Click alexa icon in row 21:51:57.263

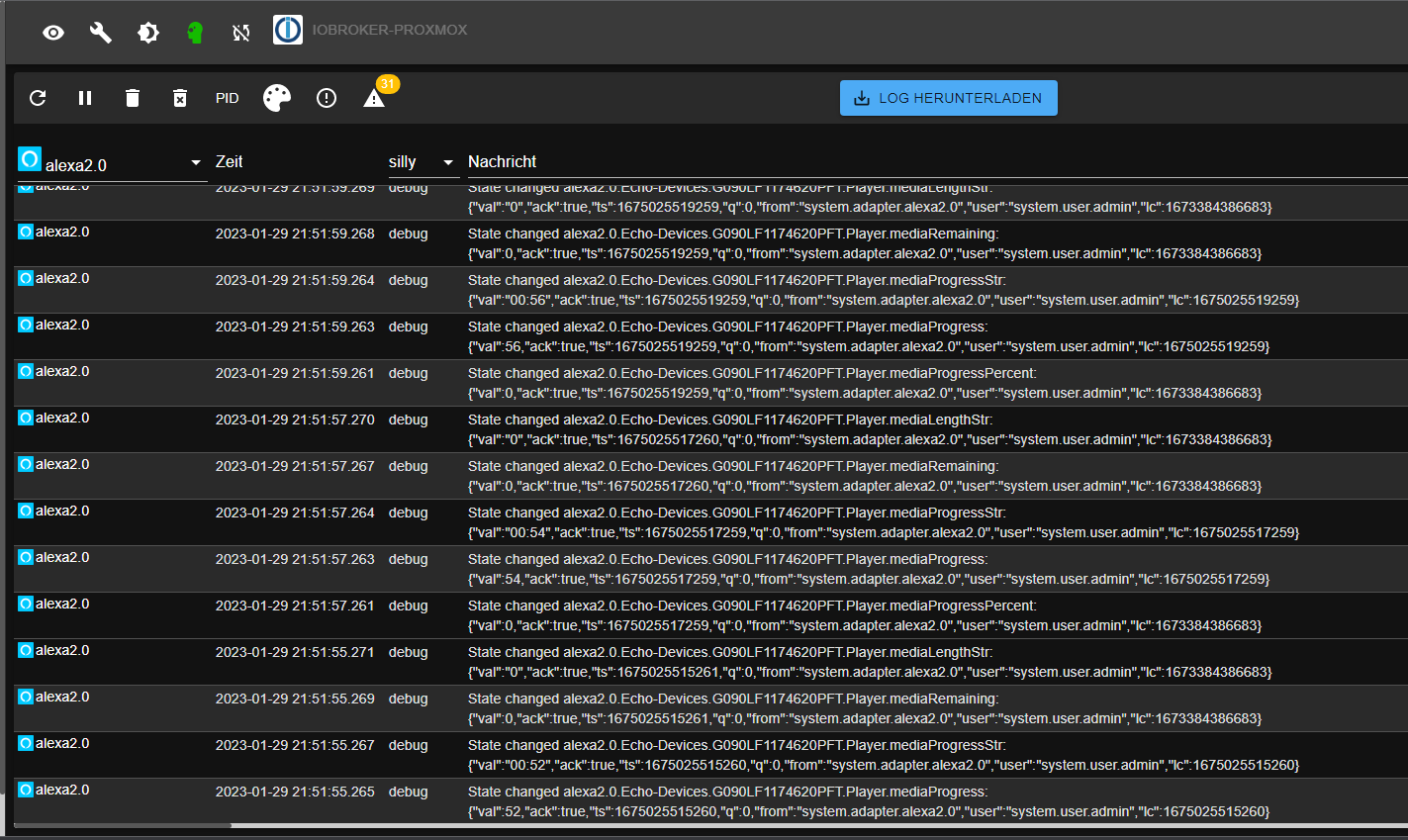pyautogui.click(x=26, y=557)
